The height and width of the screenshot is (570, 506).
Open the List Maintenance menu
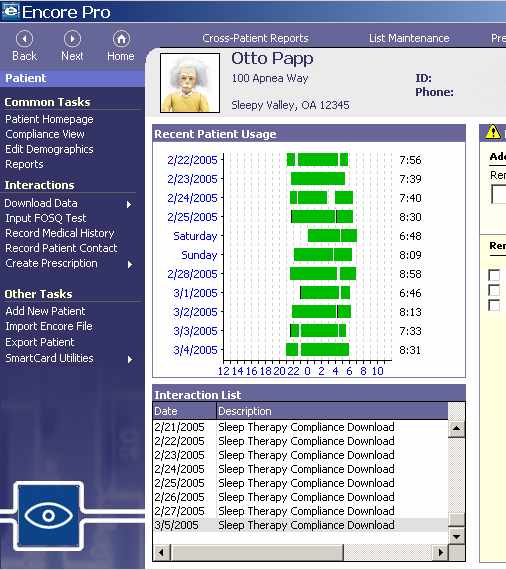pyautogui.click(x=409, y=38)
